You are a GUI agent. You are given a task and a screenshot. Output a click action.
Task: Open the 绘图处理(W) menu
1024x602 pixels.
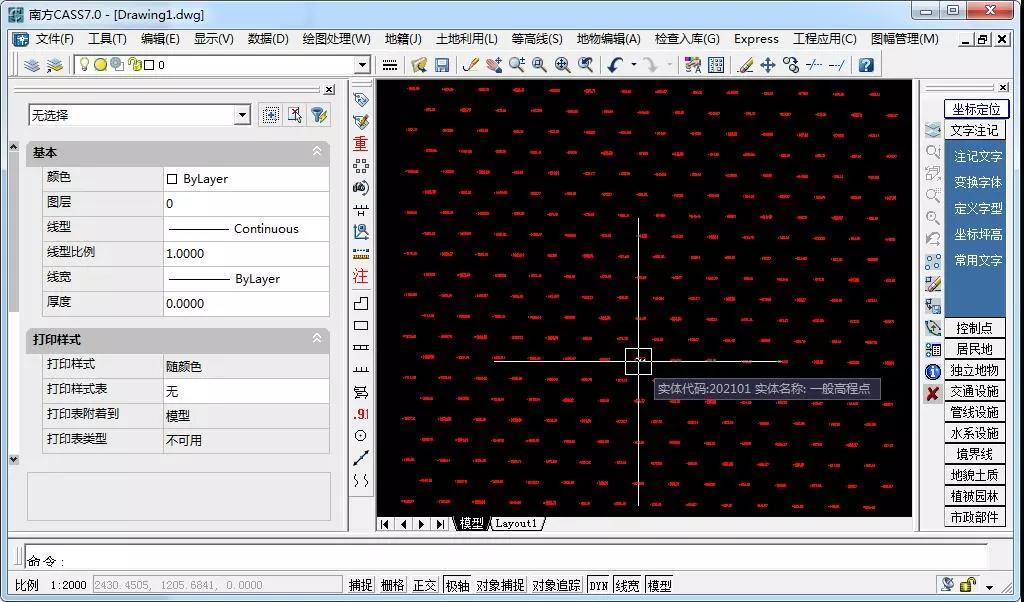(336, 39)
